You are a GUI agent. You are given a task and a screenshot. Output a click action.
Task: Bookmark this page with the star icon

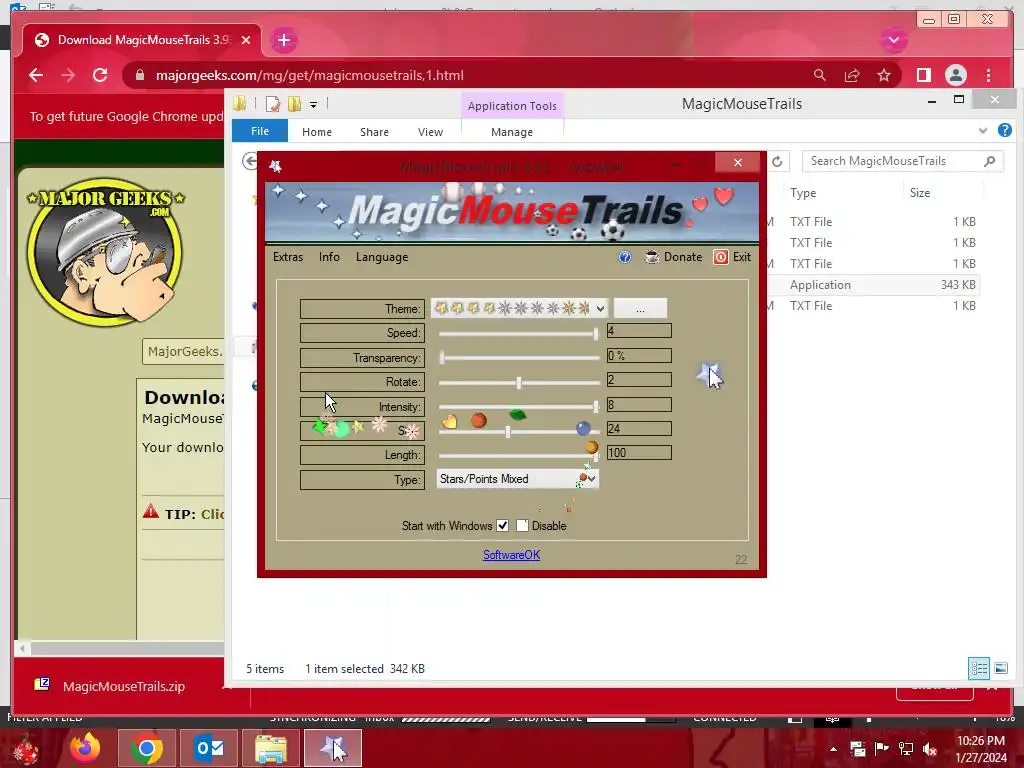[x=884, y=75]
